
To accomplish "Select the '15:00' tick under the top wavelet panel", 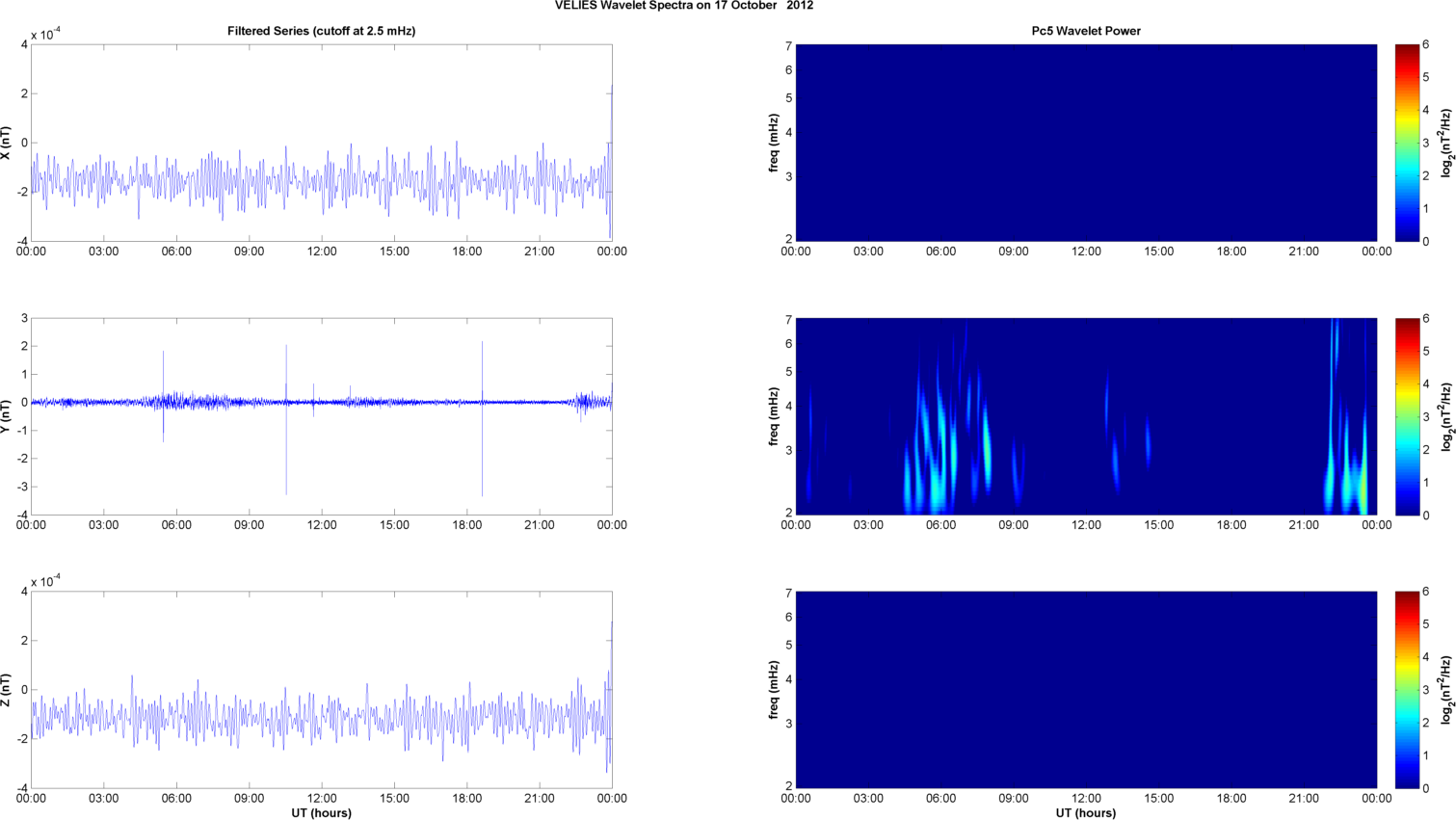I will point(1159,251).
